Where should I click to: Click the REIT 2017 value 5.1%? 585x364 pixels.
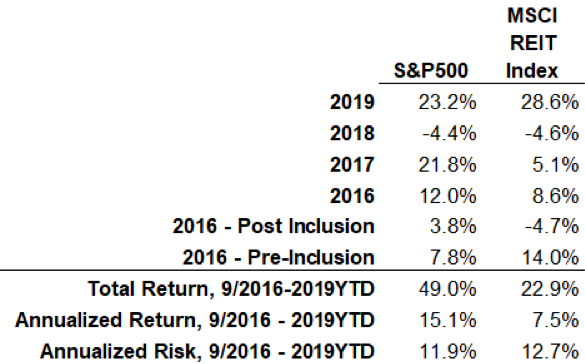click(556, 164)
